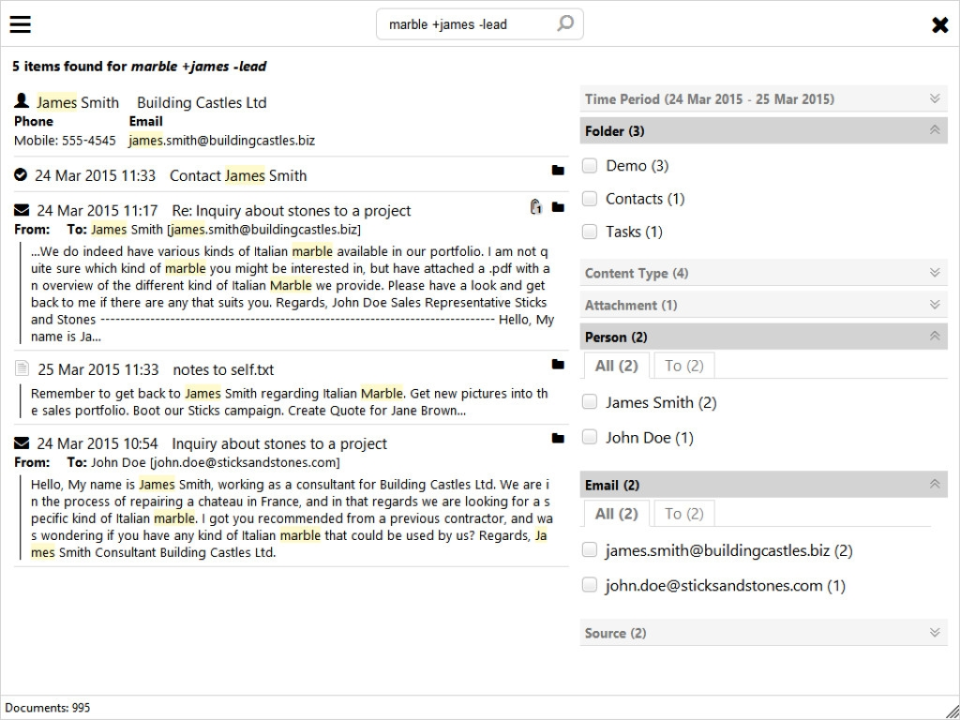Collapse the Folder filter section
The width and height of the screenshot is (960, 720).
coord(935,130)
